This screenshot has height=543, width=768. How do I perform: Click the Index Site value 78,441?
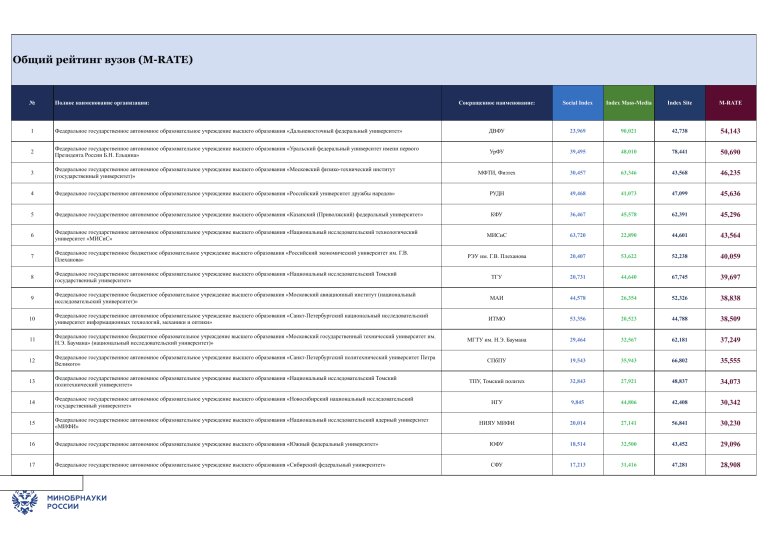pos(679,152)
